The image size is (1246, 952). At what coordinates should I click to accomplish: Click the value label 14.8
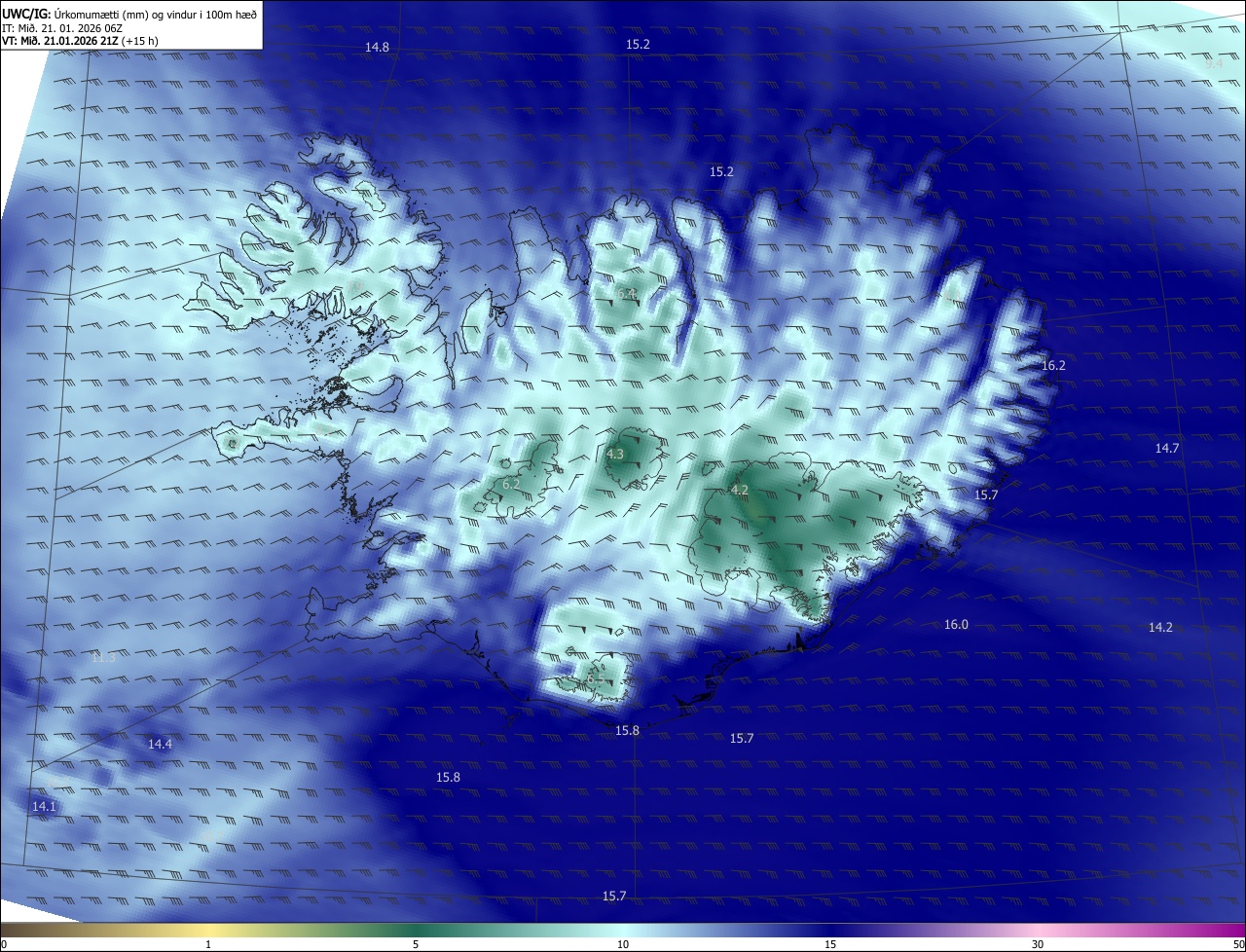[377, 48]
